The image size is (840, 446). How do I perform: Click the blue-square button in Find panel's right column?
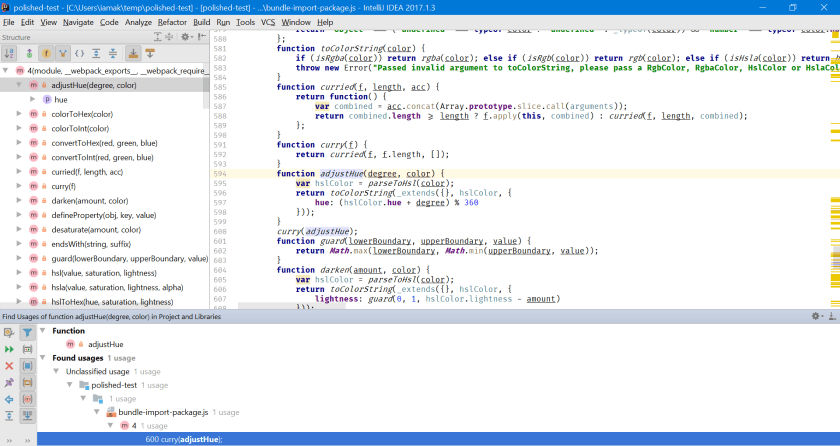[27, 366]
